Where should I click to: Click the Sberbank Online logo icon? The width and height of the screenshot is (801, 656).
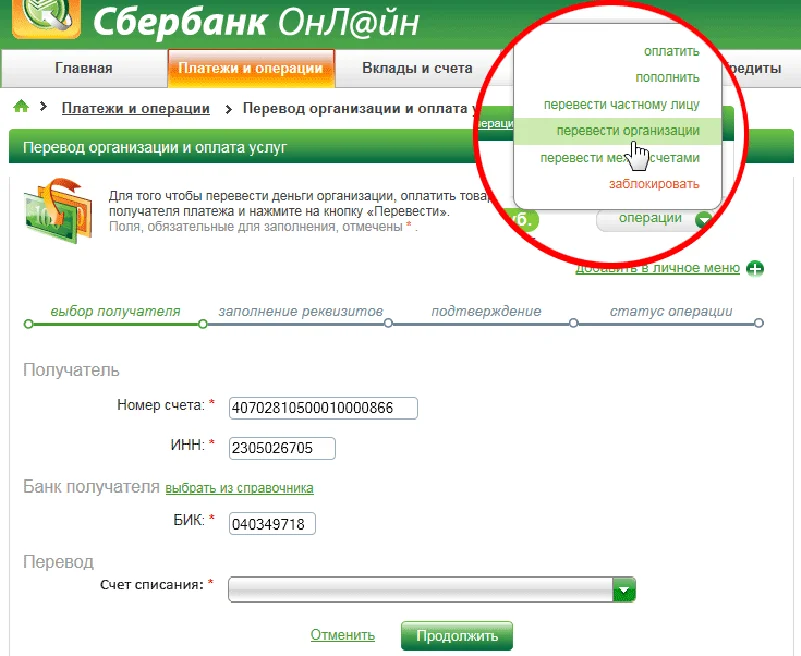[46, 18]
